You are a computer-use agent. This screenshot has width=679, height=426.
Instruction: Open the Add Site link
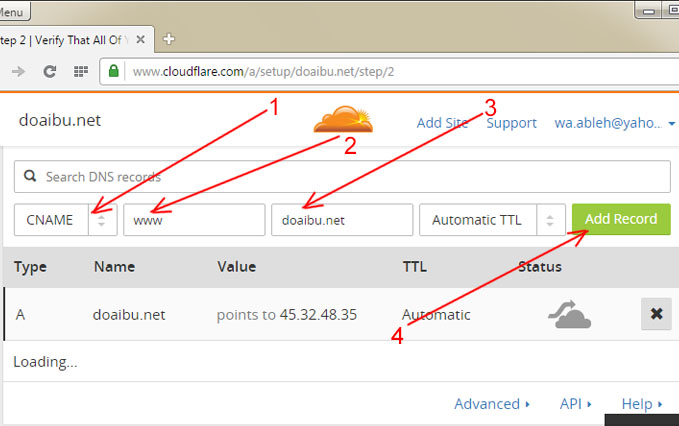443,123
